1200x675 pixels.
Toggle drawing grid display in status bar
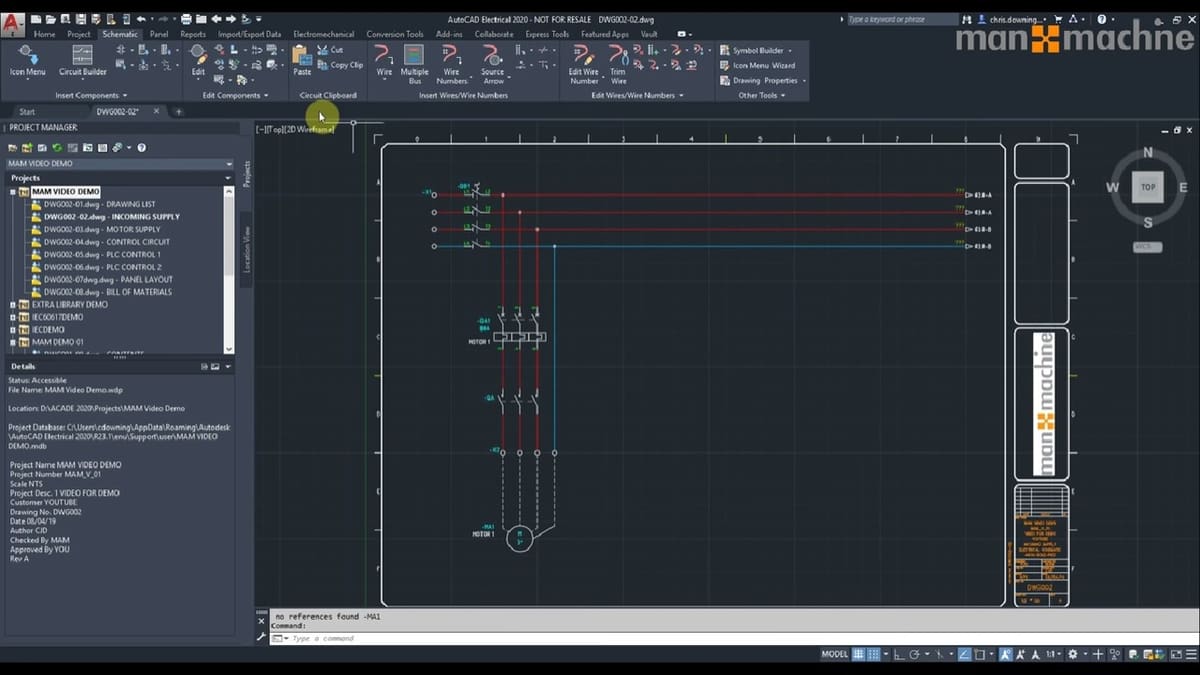pyautogui.click(x=858, y=654)
